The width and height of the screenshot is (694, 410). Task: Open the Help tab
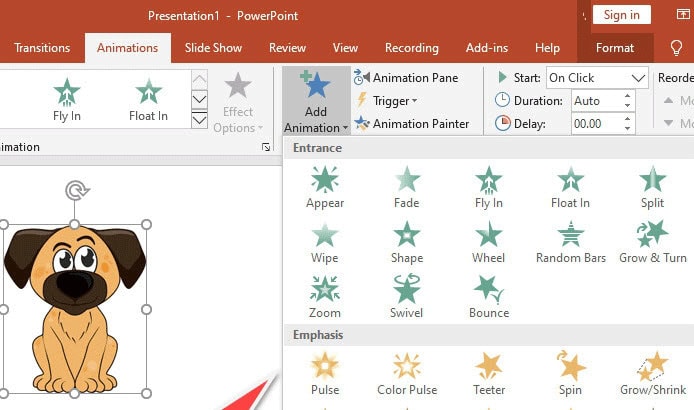click(x=547, y=48)
